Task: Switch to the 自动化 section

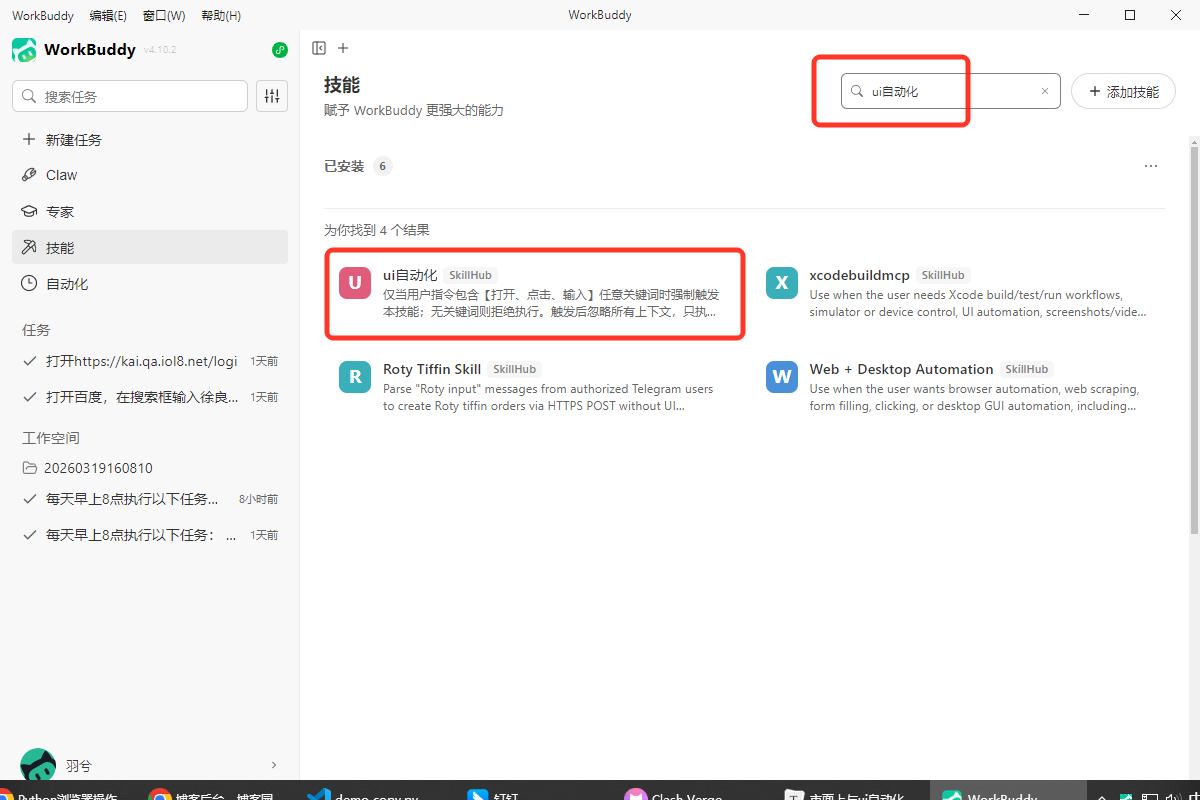Action: tap(150, 284)
